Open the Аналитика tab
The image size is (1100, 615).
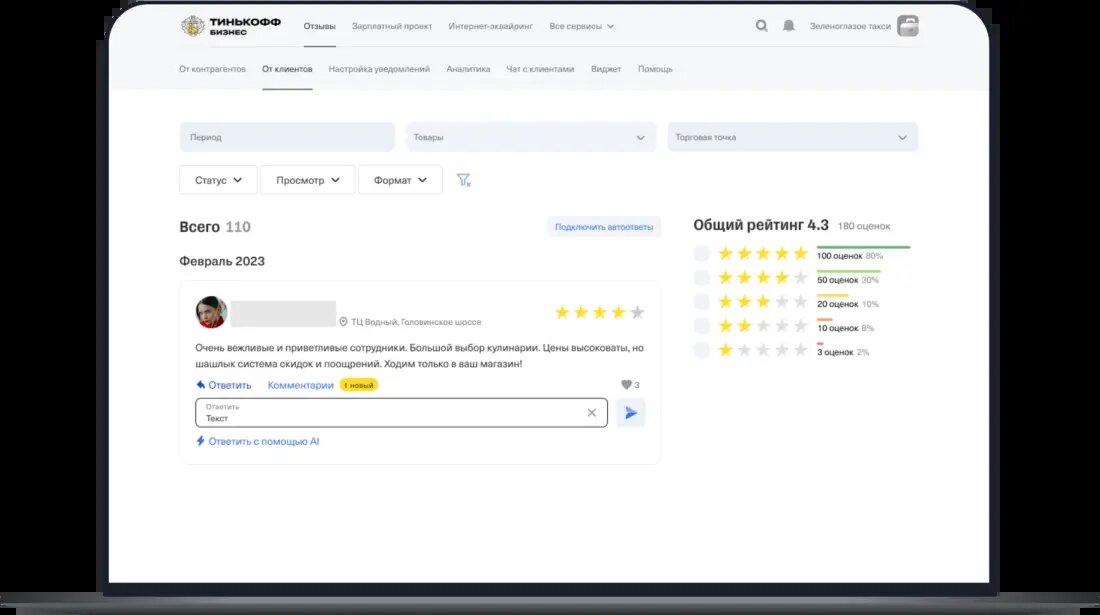tap(468, 69)
